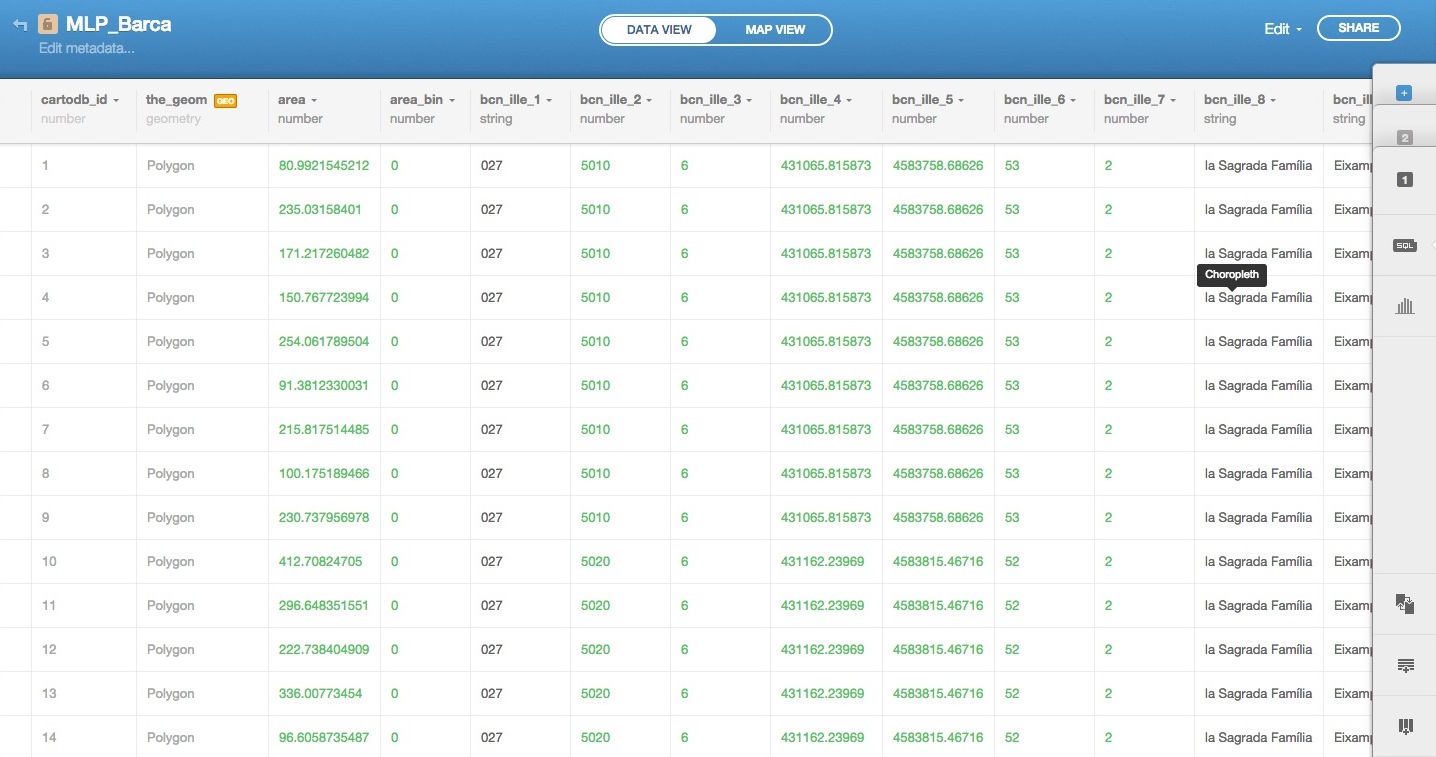Click the SHARE button
Image resolution: width=1436 pixels, height=757 pixels.
pos(1358,28)
